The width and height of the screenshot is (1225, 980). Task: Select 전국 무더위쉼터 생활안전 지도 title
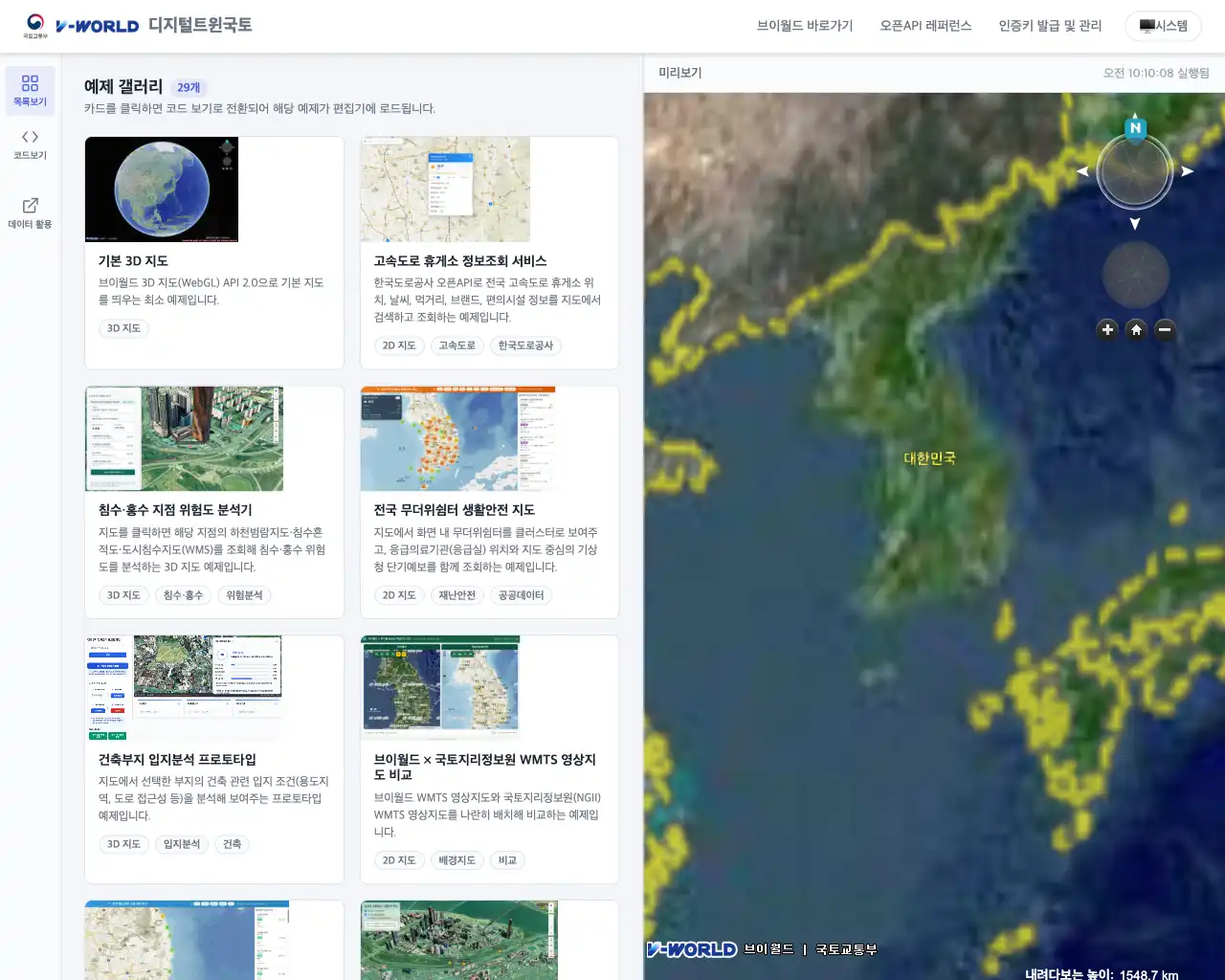pos(455,510)
